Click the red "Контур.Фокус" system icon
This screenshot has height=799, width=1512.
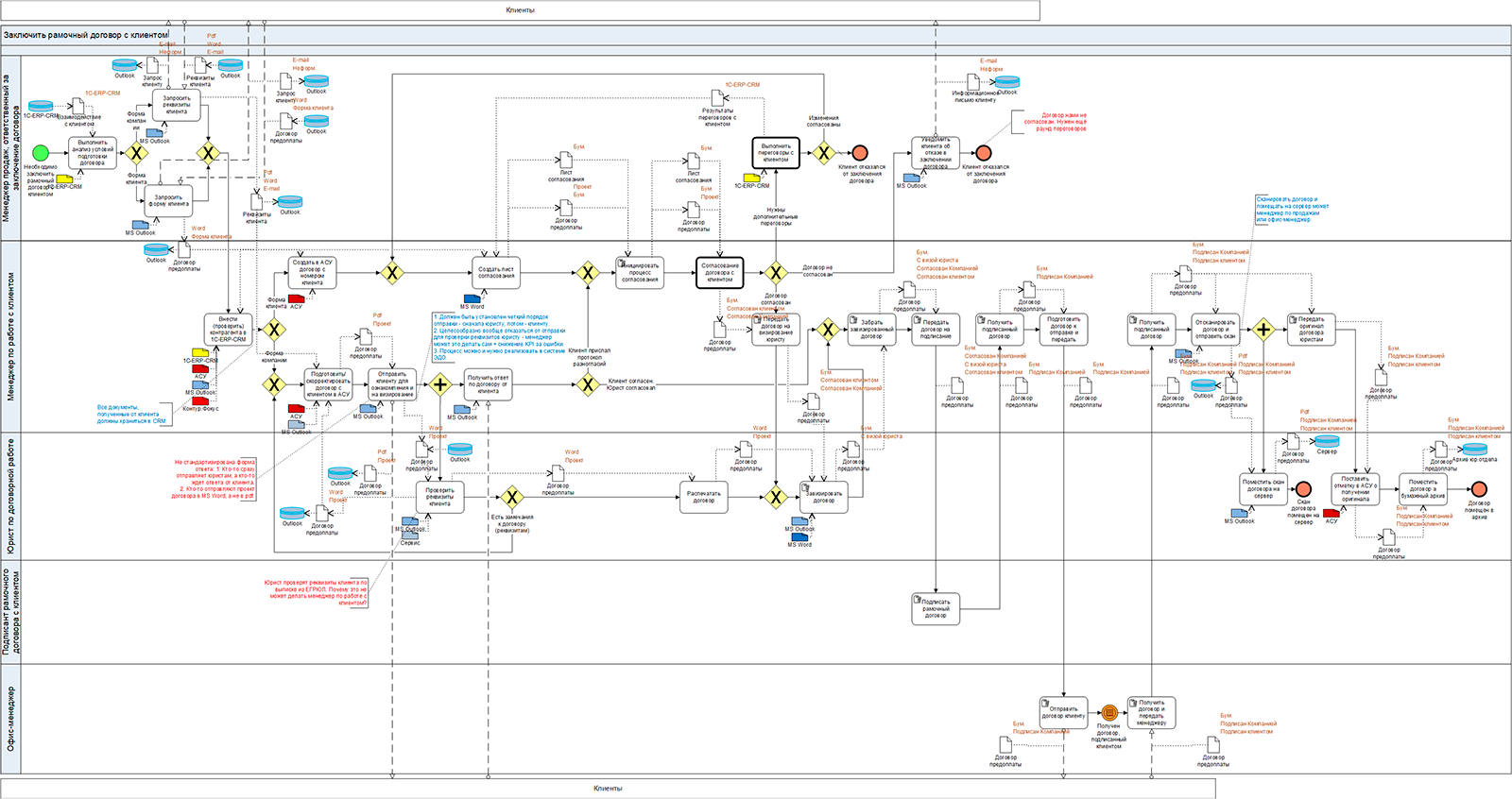(x=200, y=400)
